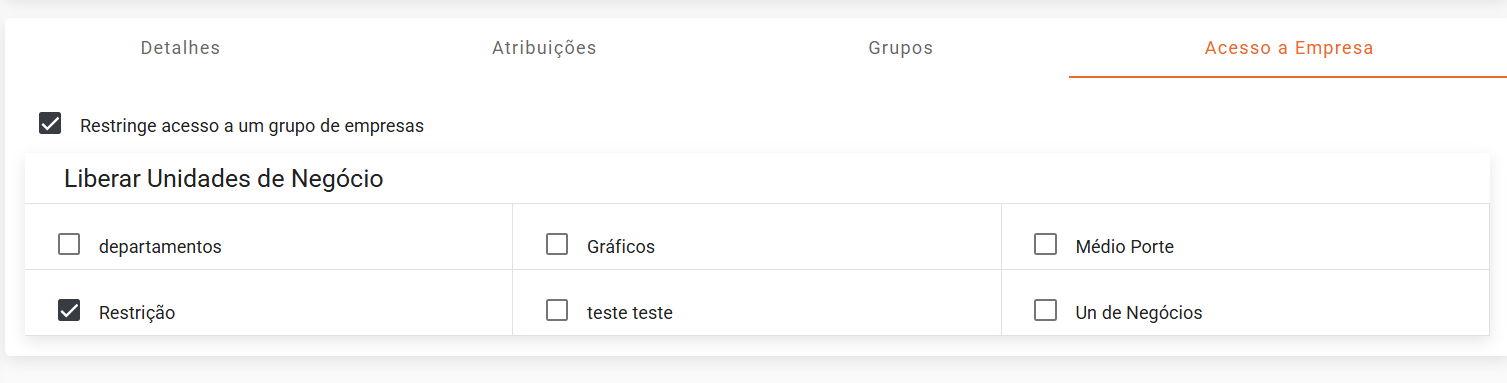Check the Médio Porte box
This screenshot has height=383, width=1507.
click(1045, 244)
